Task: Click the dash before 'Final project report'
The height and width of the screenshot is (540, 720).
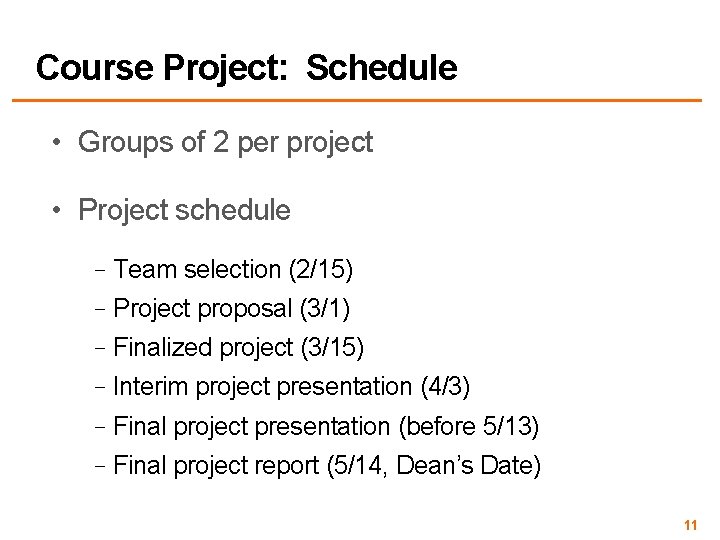Action: pyautogui.click(x=100, y=467)
